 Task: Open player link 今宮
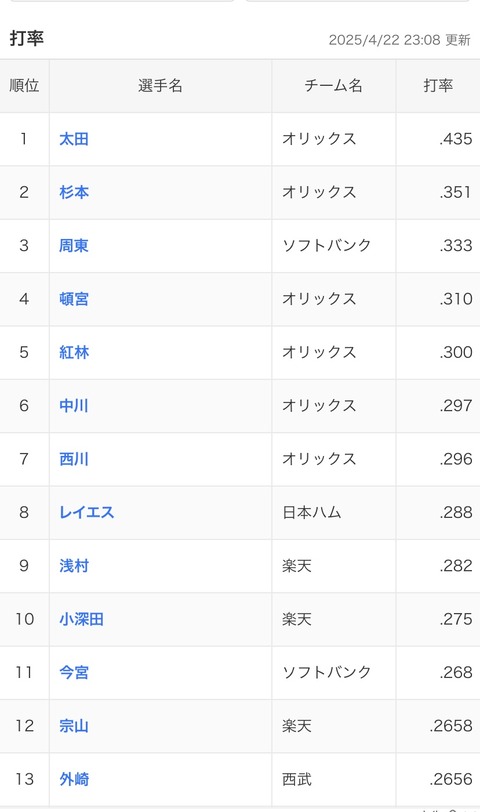(74, 672)
